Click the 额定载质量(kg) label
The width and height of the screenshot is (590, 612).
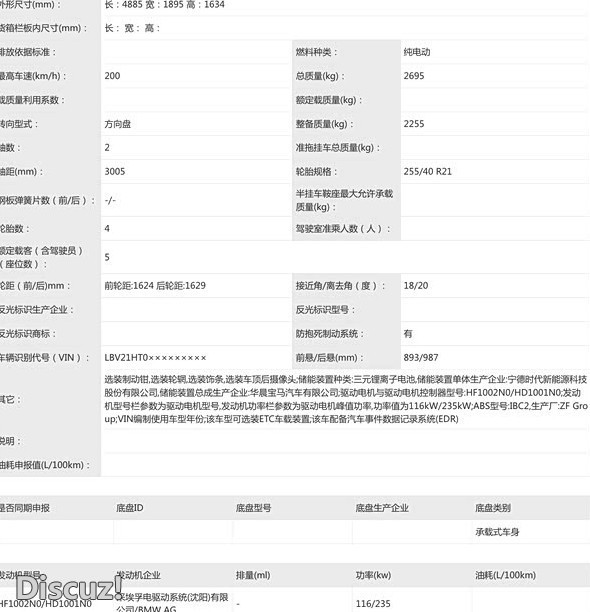pyautogui.click(x=329, y=100)
